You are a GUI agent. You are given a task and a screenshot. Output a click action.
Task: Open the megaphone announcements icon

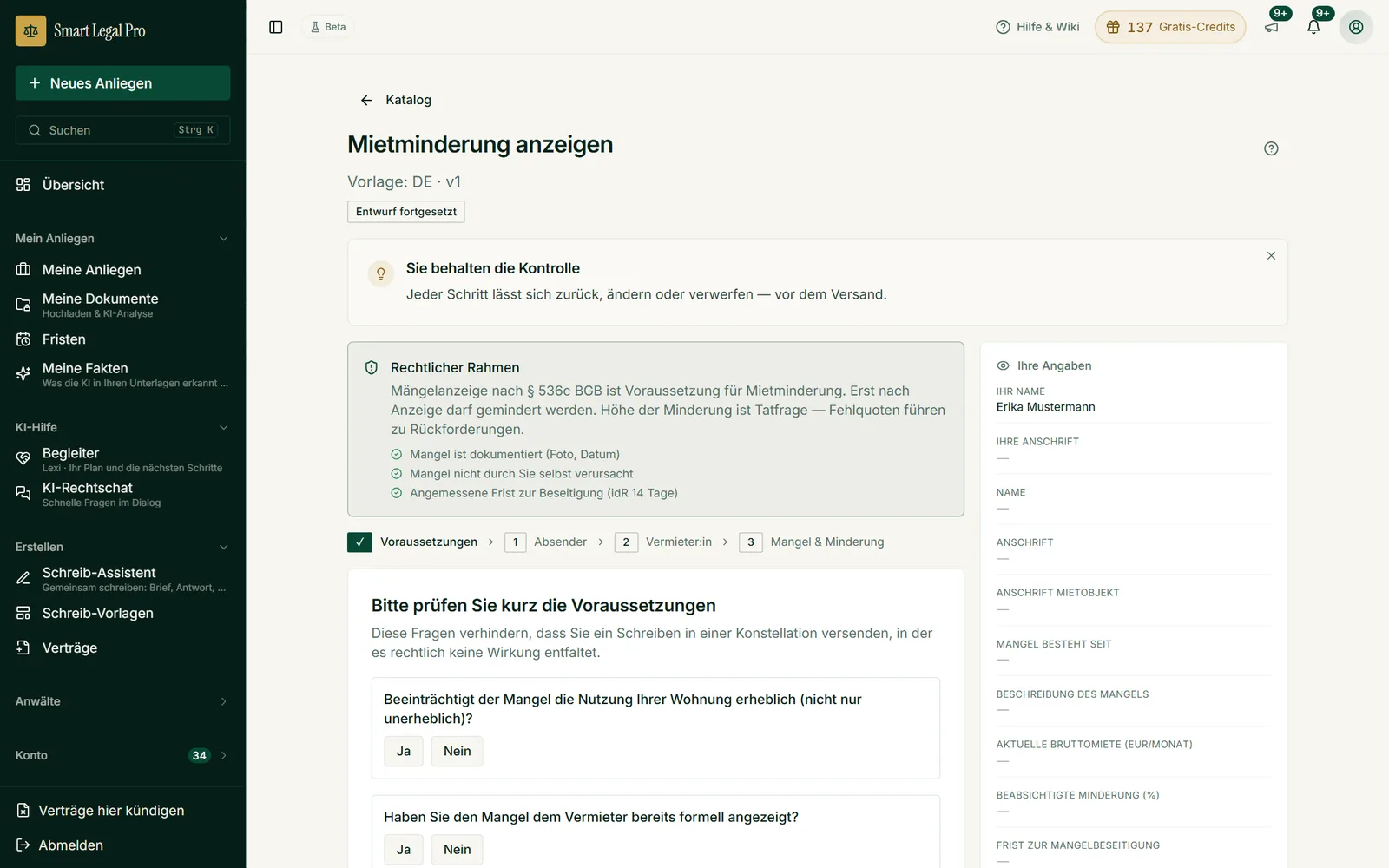tap(1272, 27)
